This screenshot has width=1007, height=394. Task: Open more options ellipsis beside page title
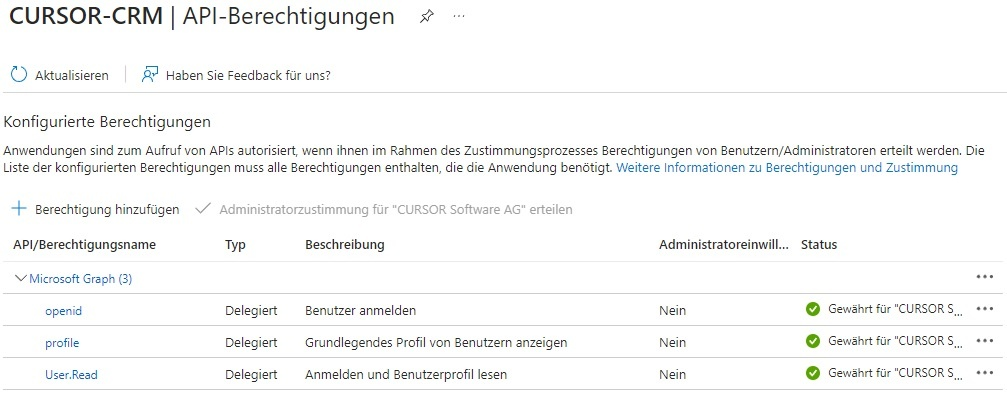tap(459, 16)
